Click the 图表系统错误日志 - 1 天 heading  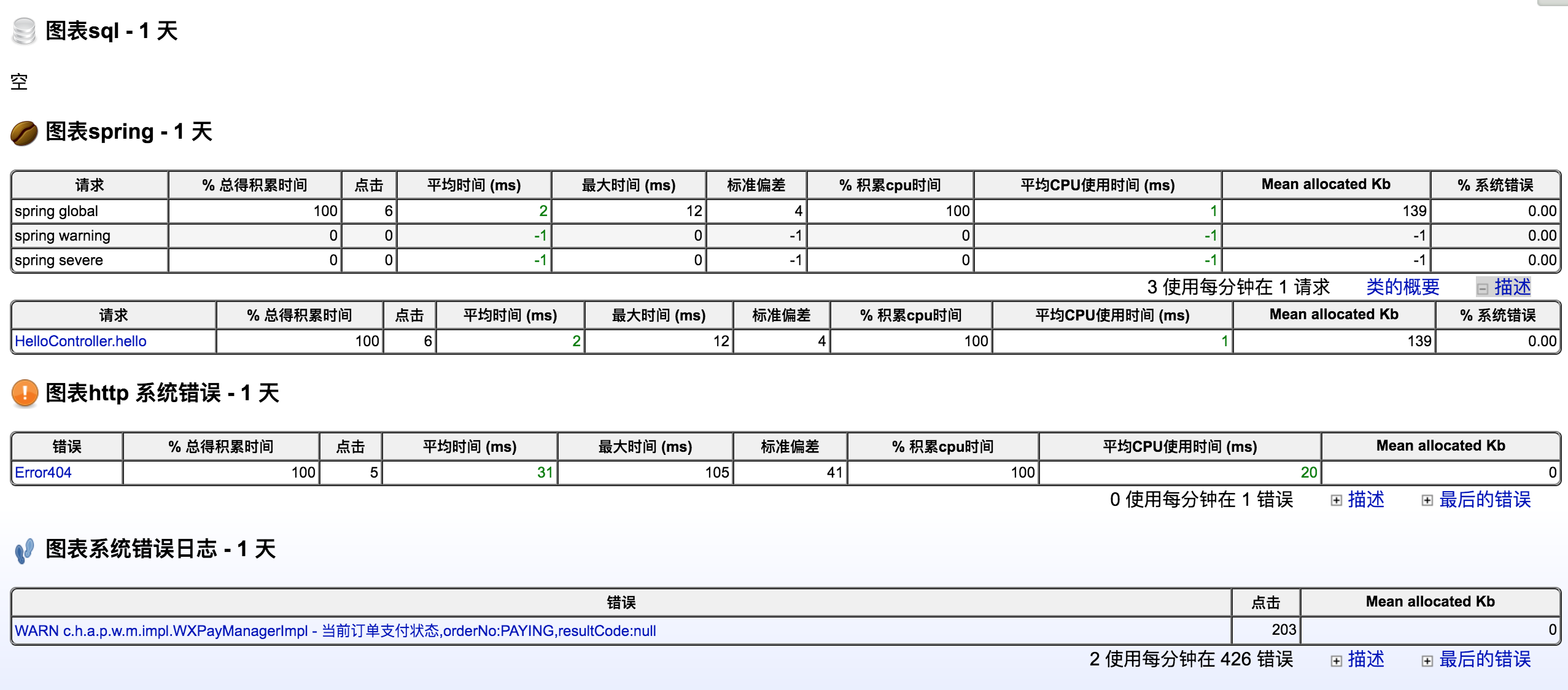tap(161, 549)
